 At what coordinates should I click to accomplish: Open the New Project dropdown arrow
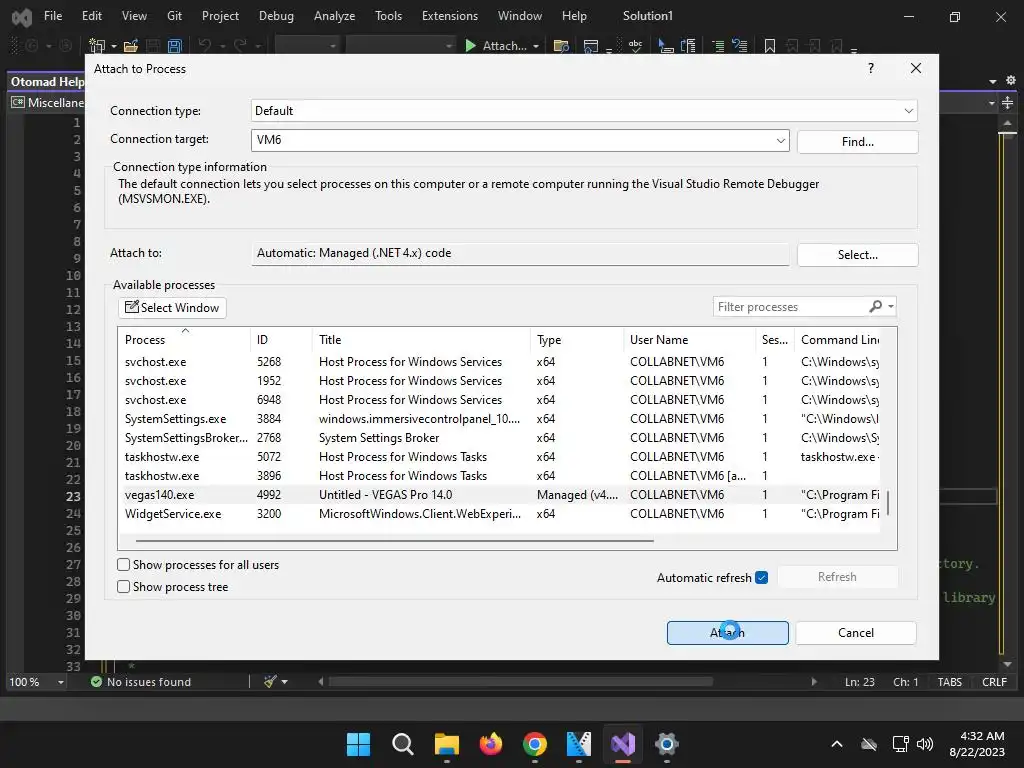(x=114, y=46)
